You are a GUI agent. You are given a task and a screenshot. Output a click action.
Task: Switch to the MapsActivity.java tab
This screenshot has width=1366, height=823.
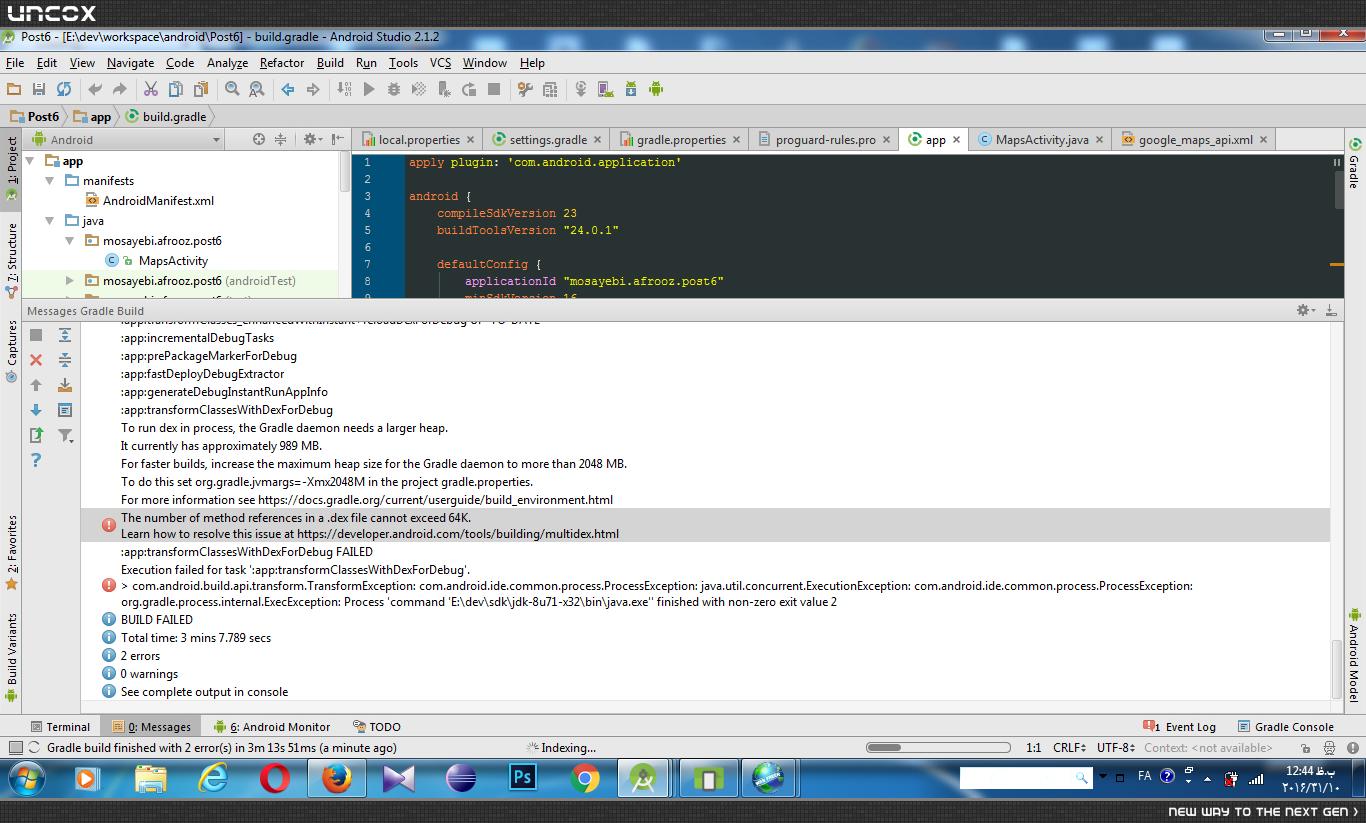(1040, 140)
